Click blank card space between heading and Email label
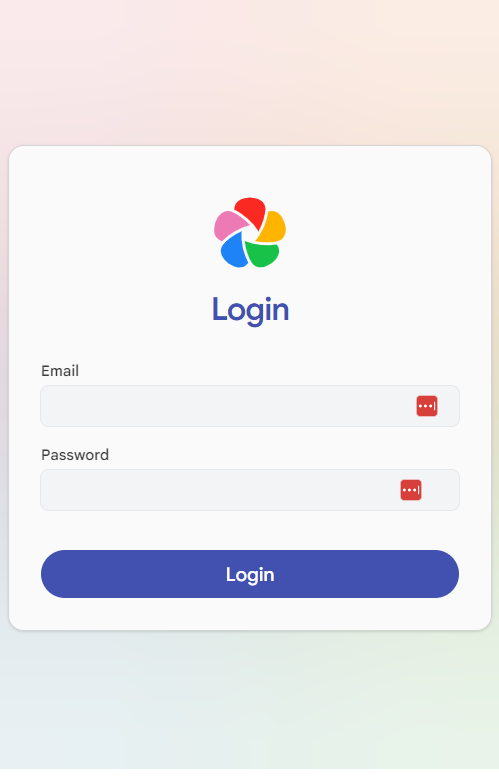 click(250, 345)
